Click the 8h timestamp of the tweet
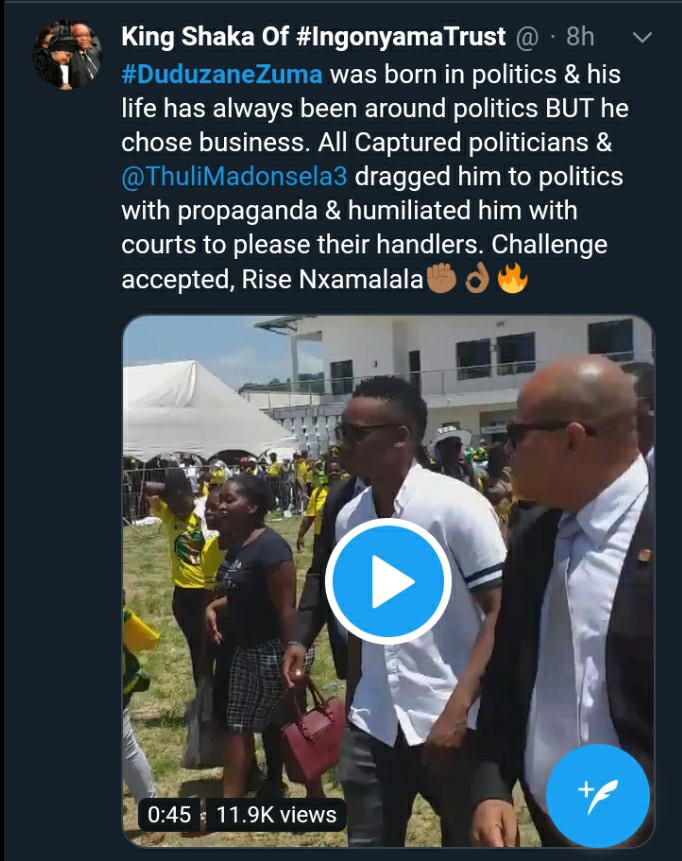The image size is (682, 861). point(580,37)
